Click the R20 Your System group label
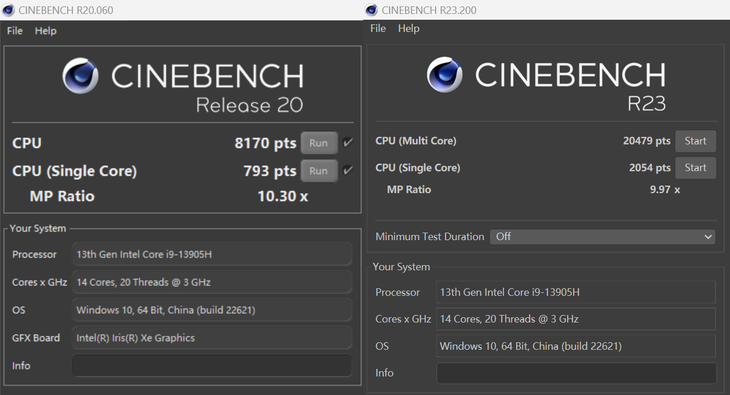730x395 pixels. click(38, 228)
